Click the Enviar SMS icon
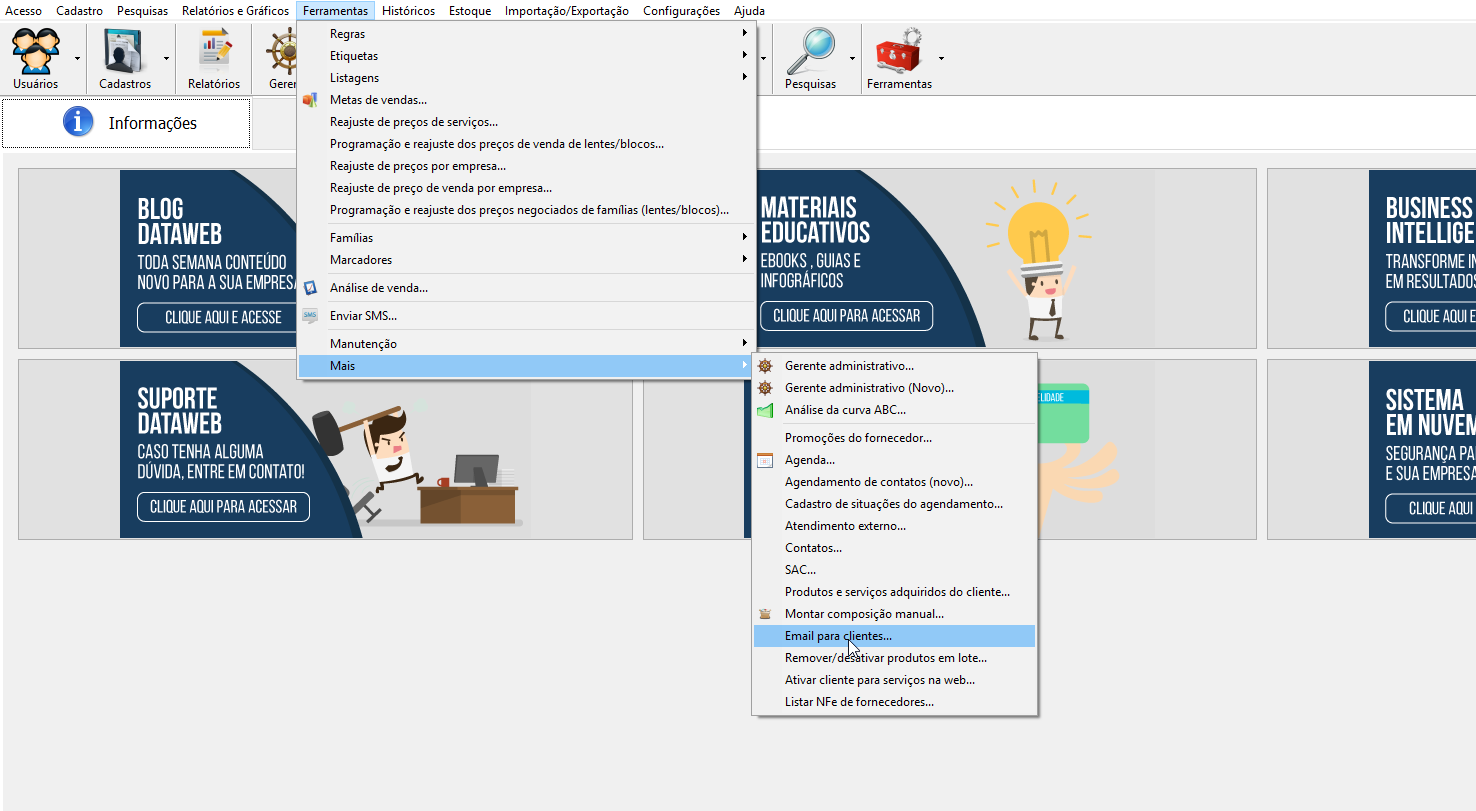1476x811 pixels. point(310,316)
